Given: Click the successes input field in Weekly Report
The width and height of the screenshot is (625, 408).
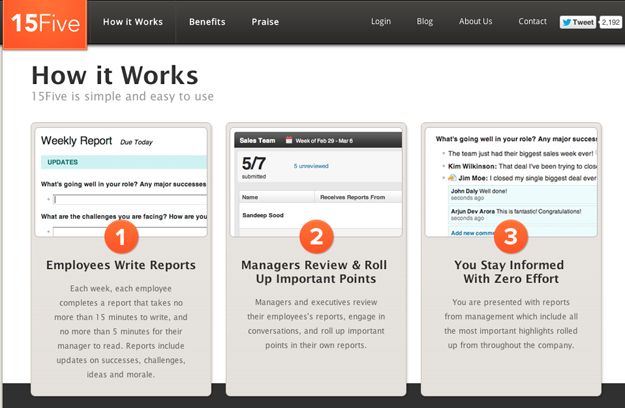Looking at the screenshot, I should (x=130, y=200).
